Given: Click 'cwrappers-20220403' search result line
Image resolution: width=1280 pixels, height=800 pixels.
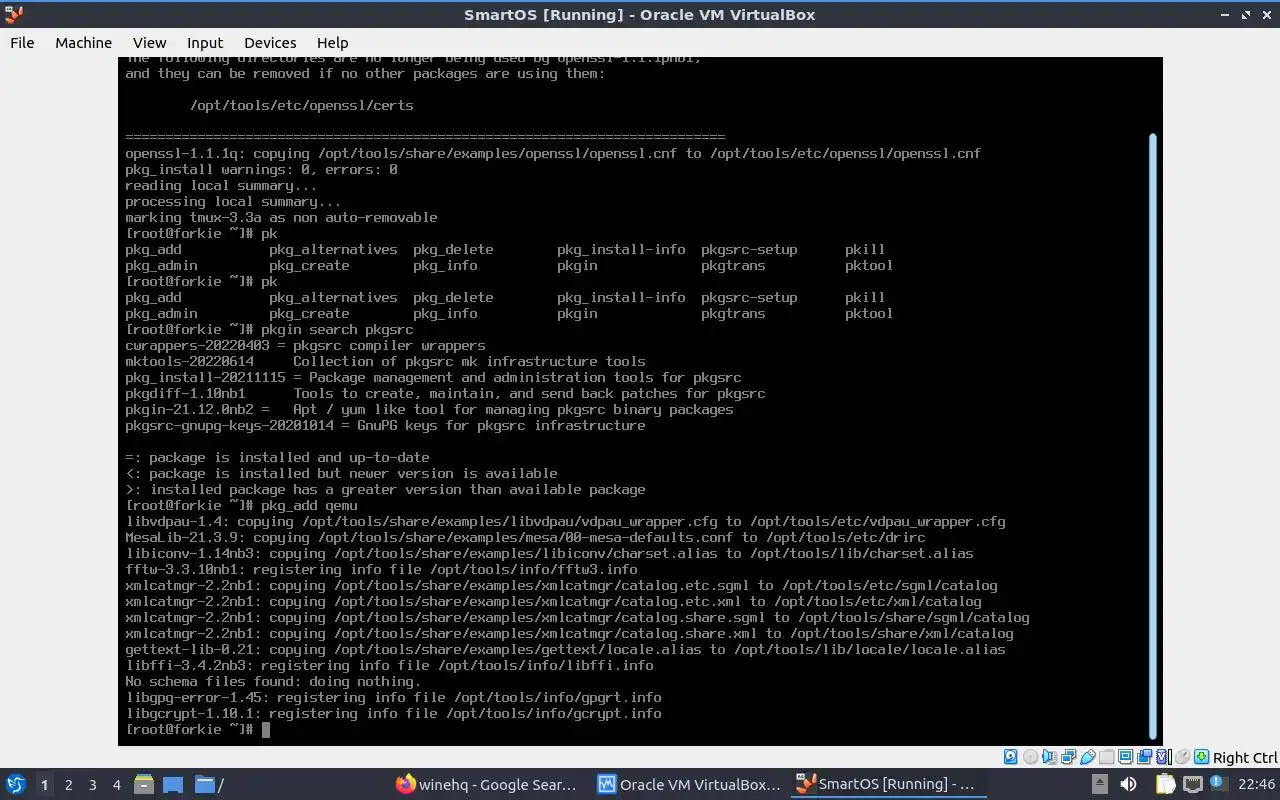Looking at the screenshot, I should point(305,345).
